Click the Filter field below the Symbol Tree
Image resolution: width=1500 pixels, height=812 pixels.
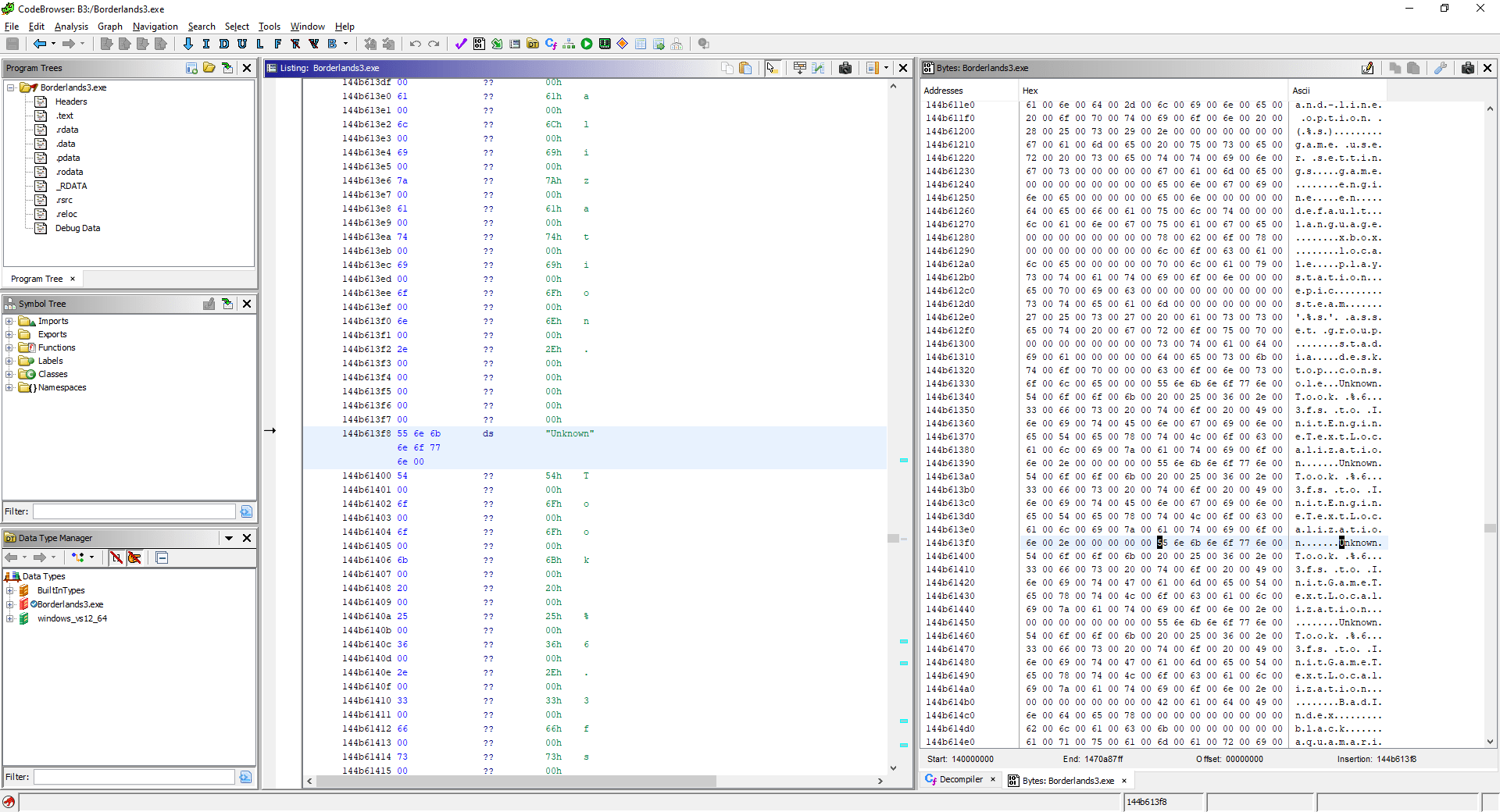[x=133, y=511]
